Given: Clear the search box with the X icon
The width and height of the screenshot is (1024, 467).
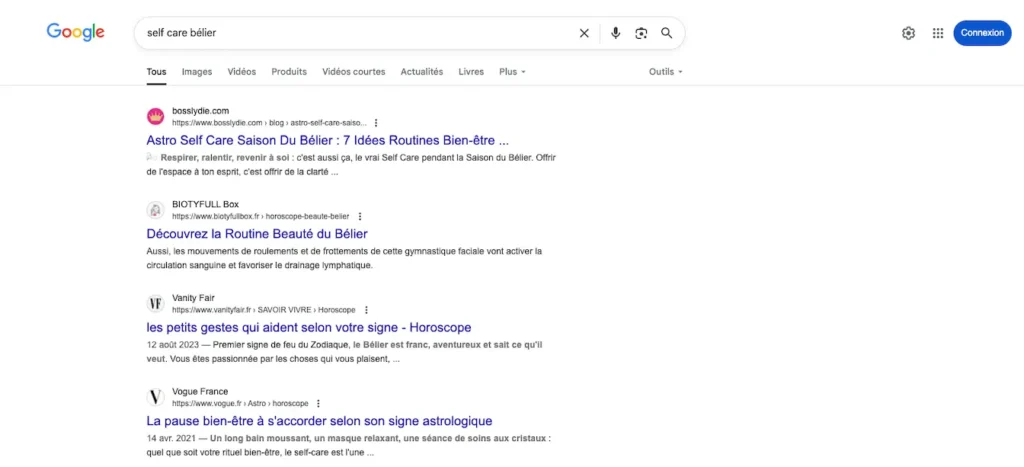Looking at the screenshot, I should pos(584,33).
